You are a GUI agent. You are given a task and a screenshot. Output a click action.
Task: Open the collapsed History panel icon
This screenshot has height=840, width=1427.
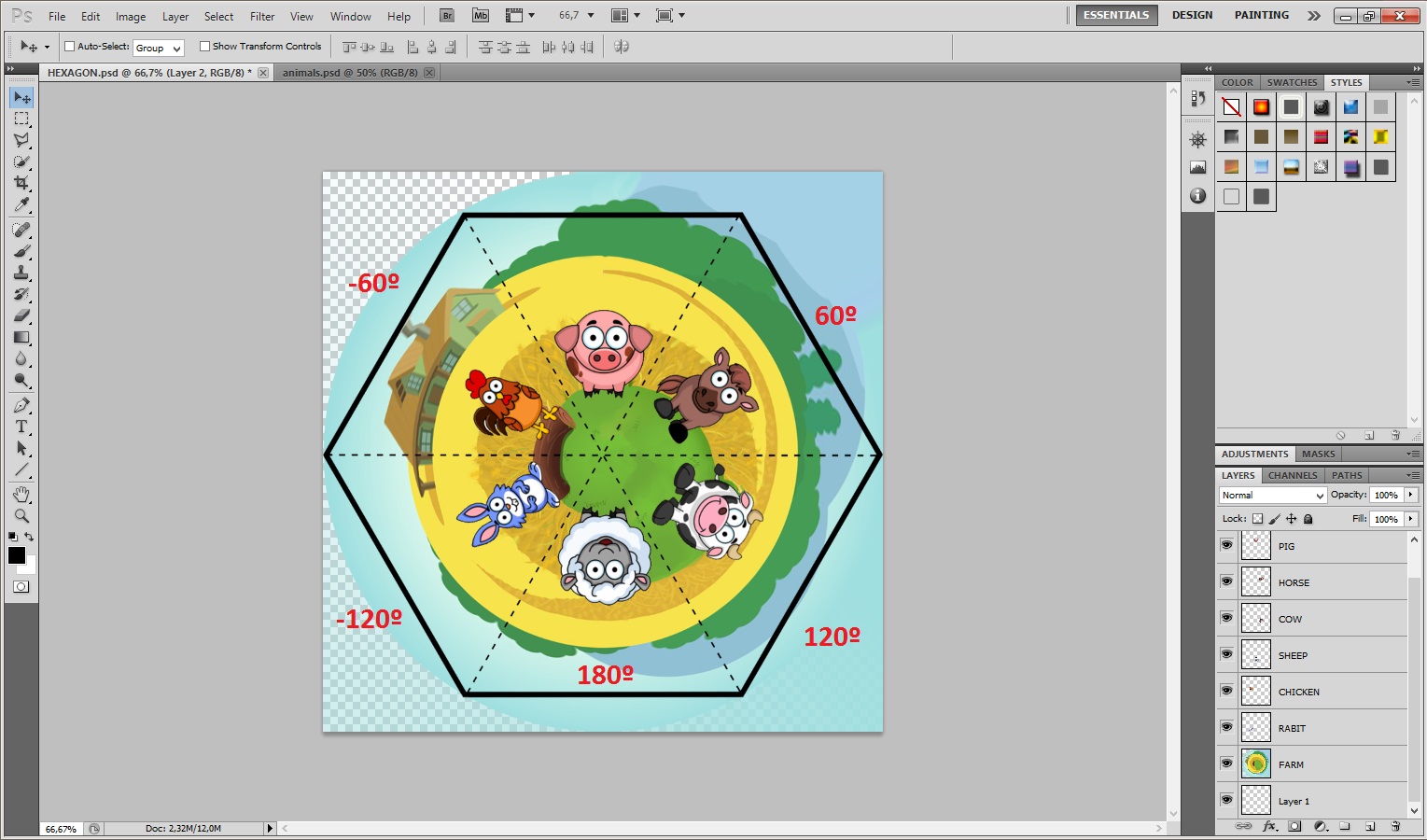1198,98
